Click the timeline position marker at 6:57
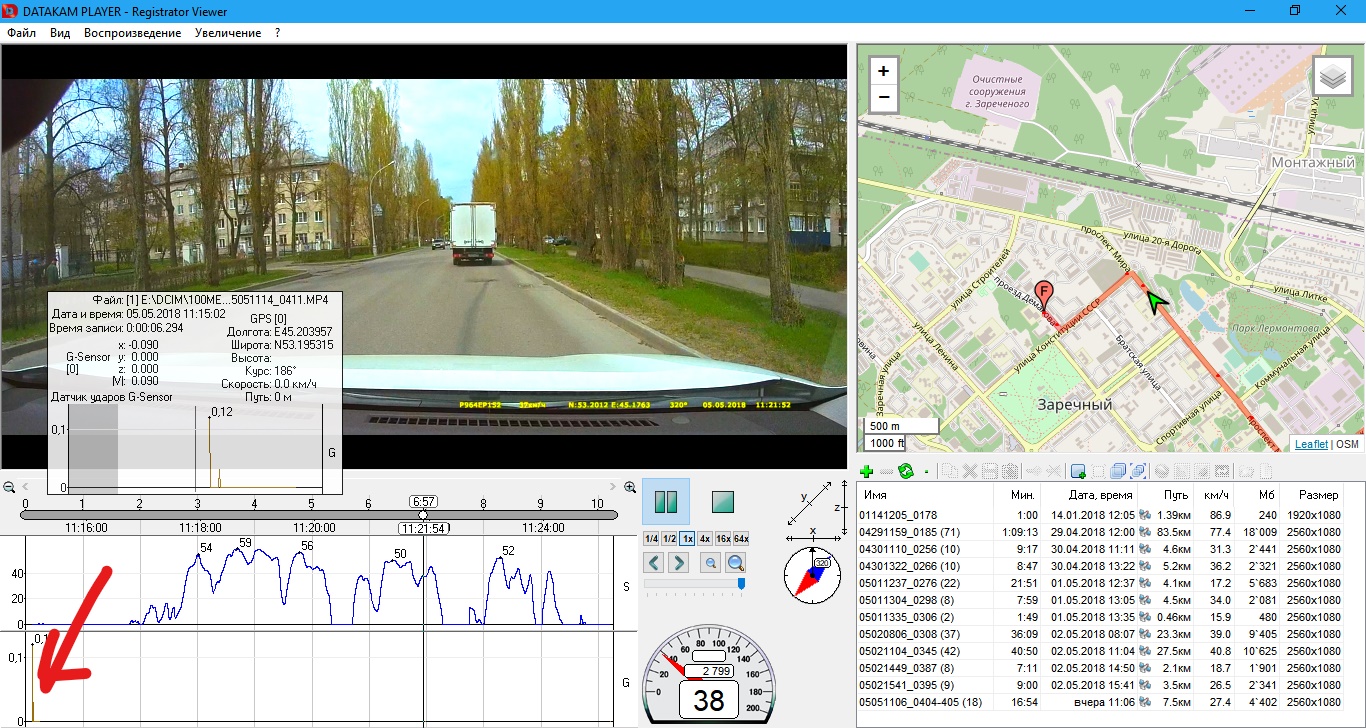 pos(423,515)
